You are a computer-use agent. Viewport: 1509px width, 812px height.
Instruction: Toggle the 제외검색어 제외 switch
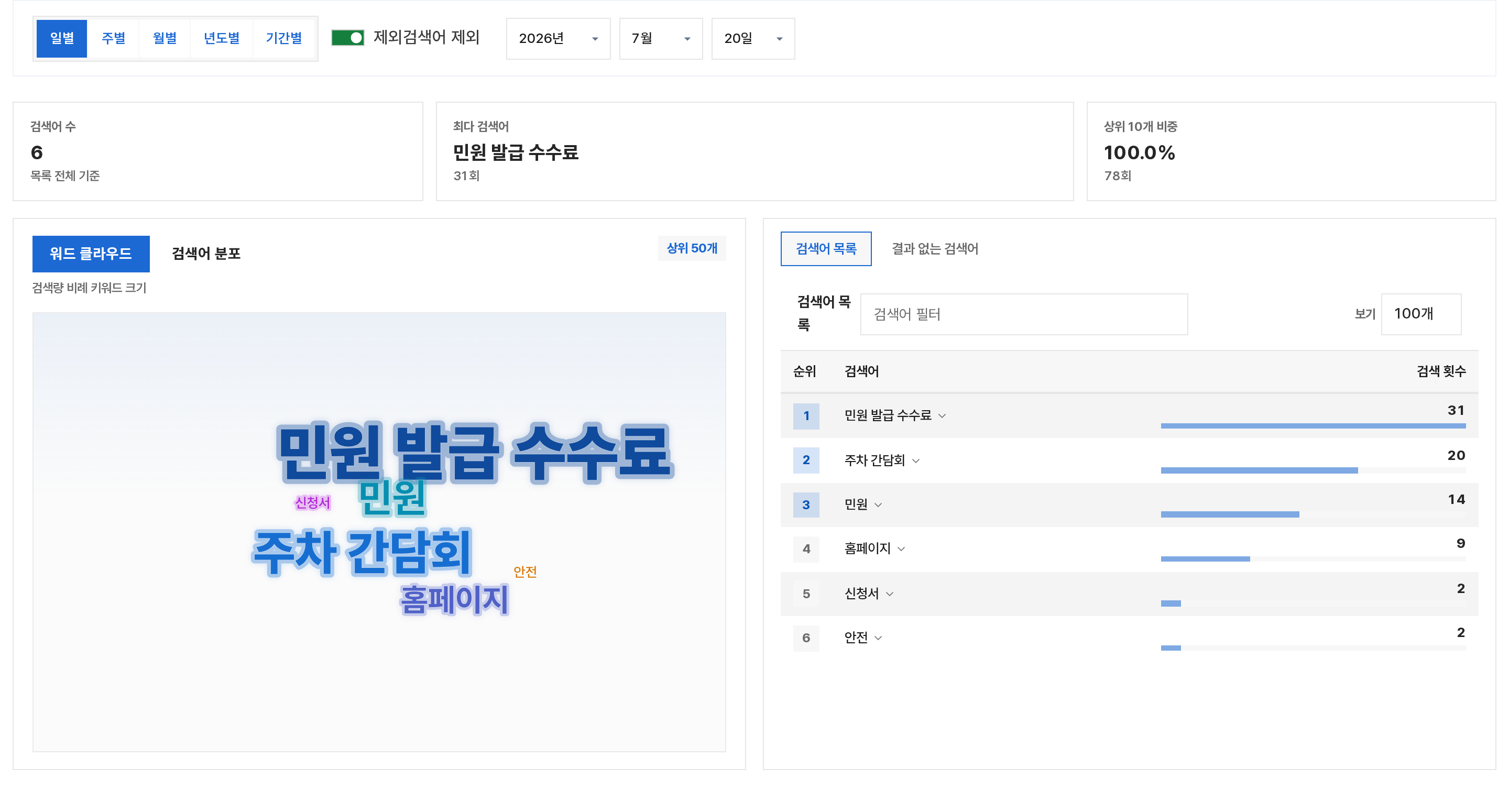point(347,38)
